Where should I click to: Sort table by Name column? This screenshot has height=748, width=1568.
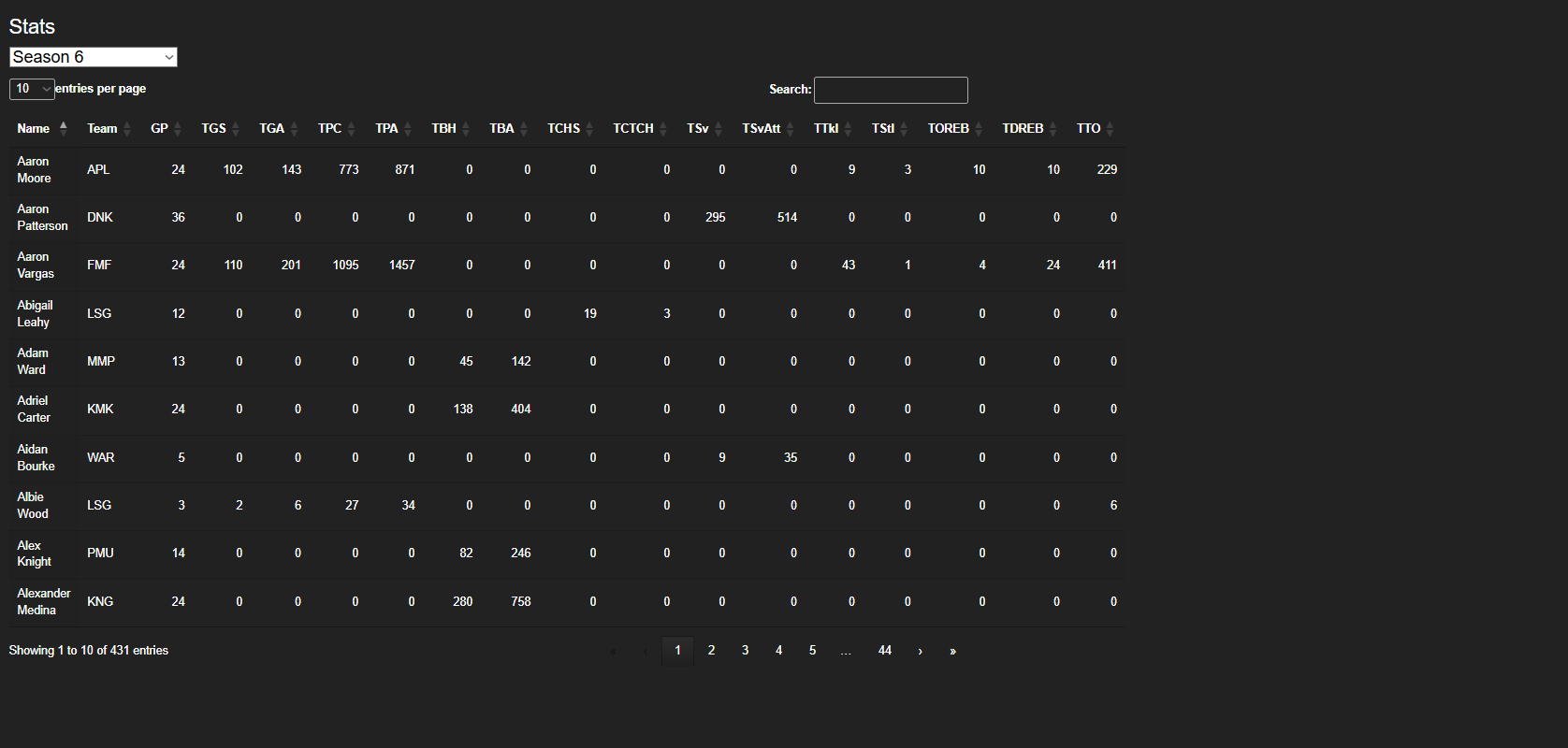click(x=43, y=128)
